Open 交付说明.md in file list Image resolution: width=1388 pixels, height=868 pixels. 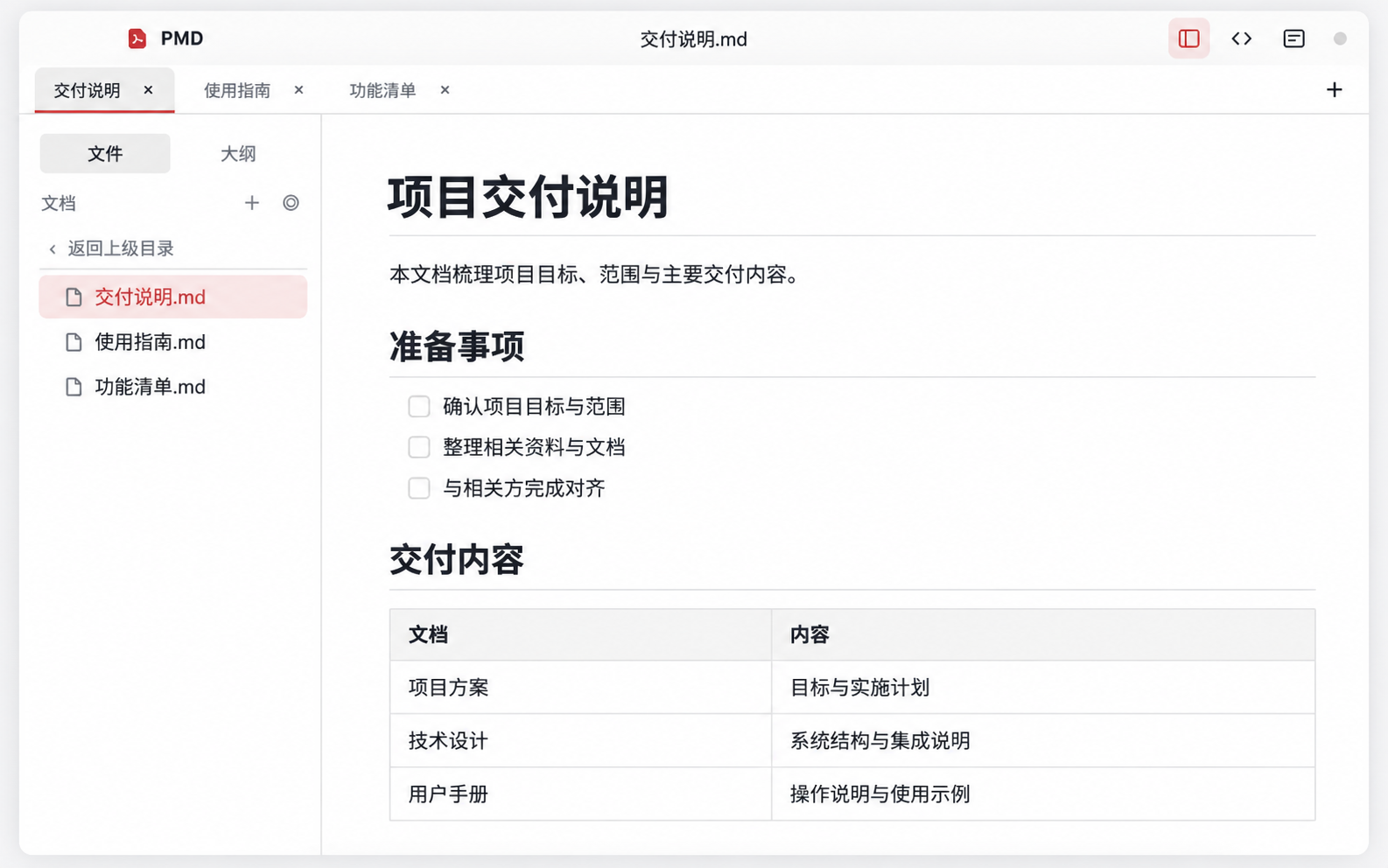173,297
